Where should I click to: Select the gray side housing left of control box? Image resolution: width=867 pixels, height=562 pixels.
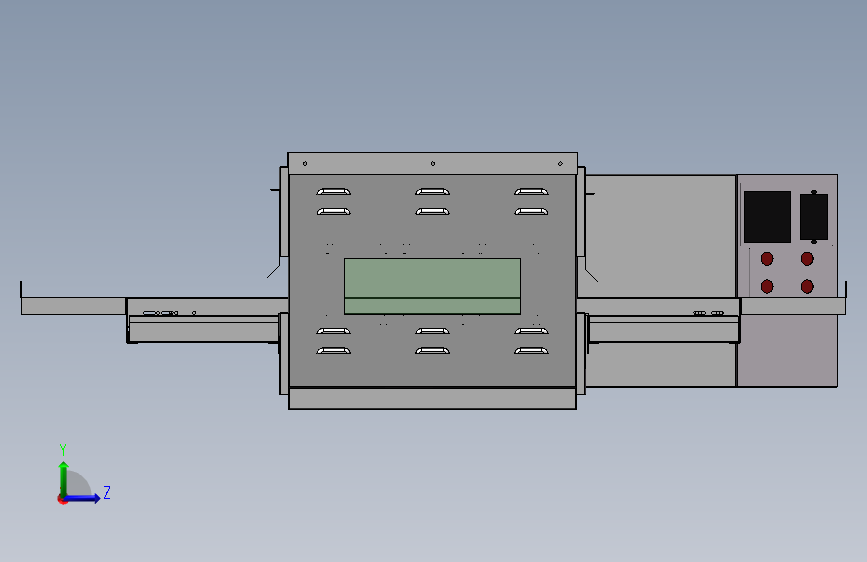point(661,236)
